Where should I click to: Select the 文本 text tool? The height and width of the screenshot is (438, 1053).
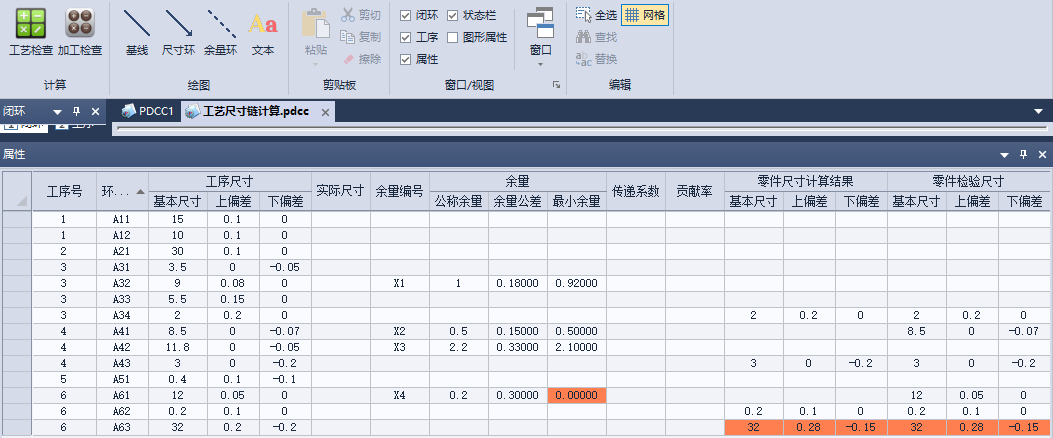[x=263, y=32]
